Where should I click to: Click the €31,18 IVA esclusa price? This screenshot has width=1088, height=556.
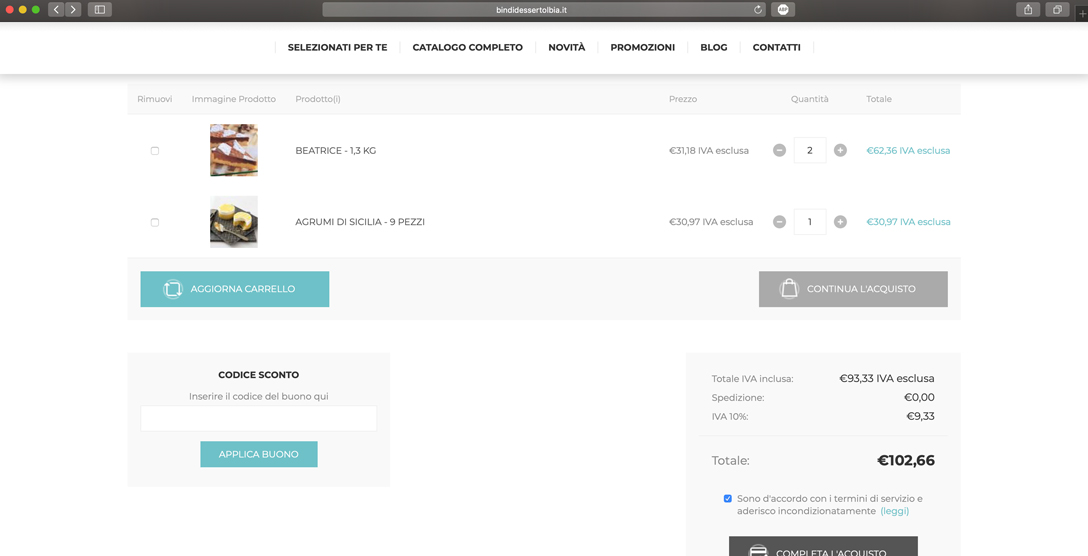tap(708, 151)
